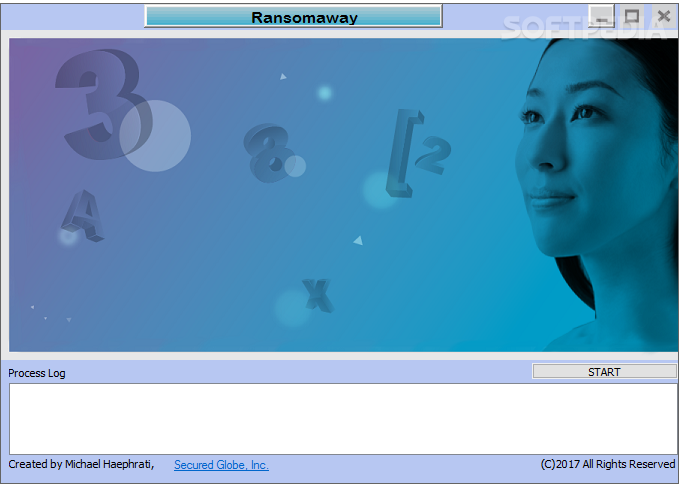The height and width of the screenshot is (484, 686).
Task: Click the blue banner image with the woman's face
Action: coord(343,195)
